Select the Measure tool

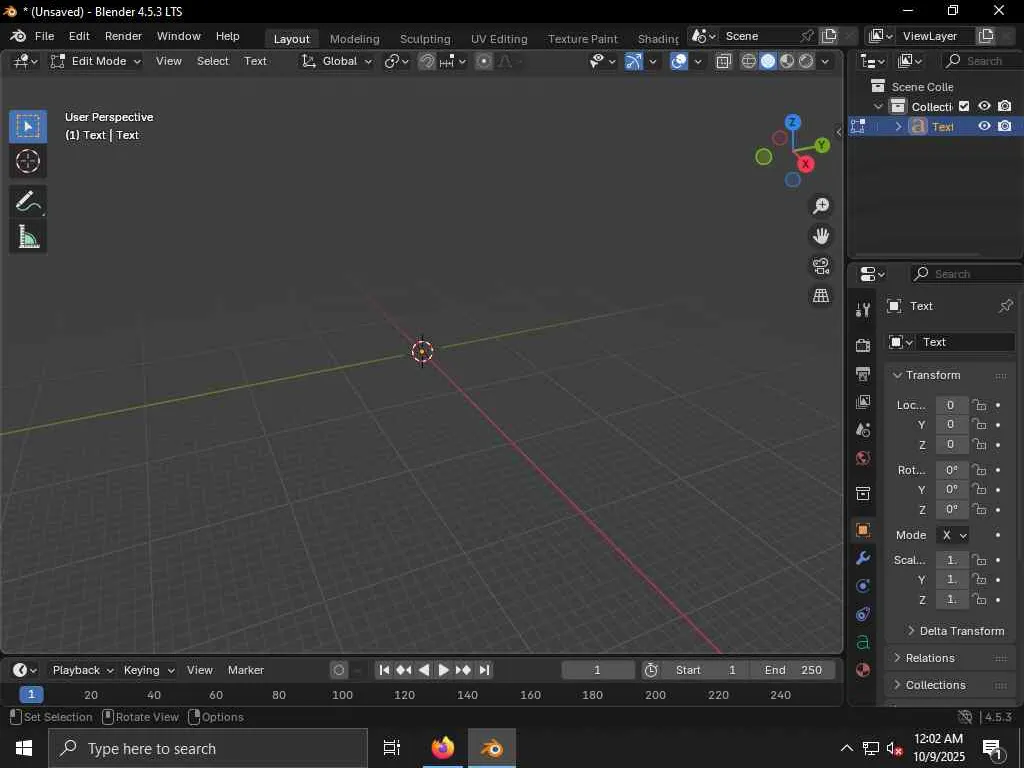(28, 237)
